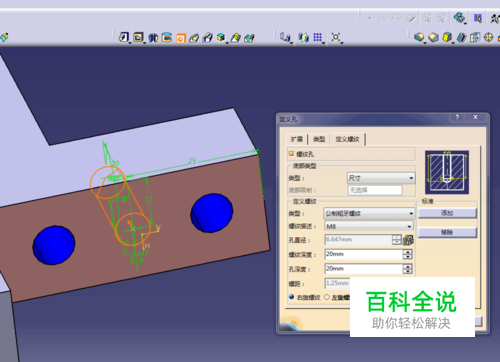Click the orange highlighted Hole tool icon

coord(180,38)
